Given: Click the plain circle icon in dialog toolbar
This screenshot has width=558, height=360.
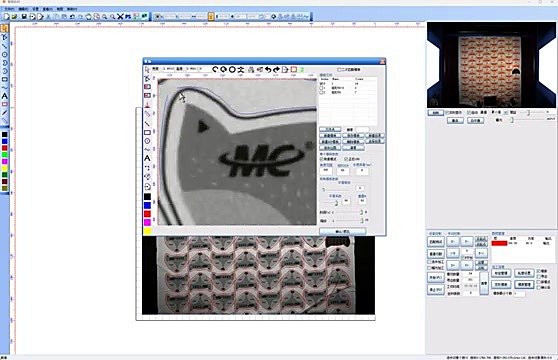Looking at the screenshot, I should point(232,69).
